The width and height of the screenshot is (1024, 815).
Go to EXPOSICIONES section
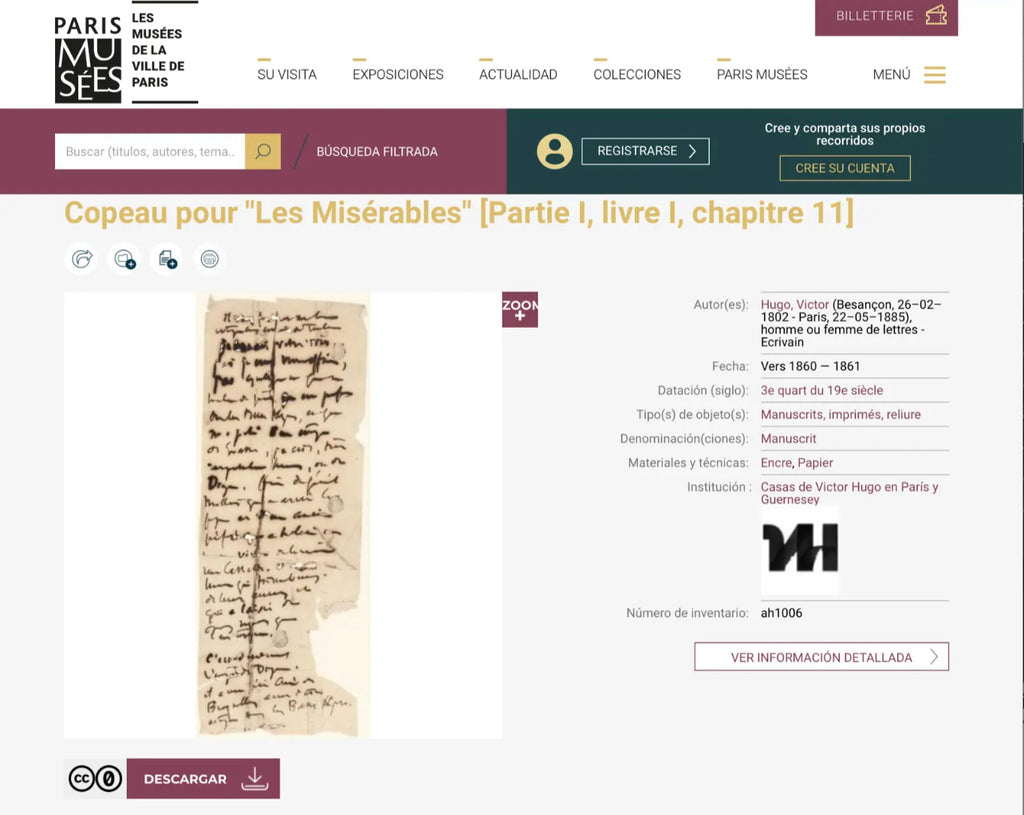(x=398, y=74)
